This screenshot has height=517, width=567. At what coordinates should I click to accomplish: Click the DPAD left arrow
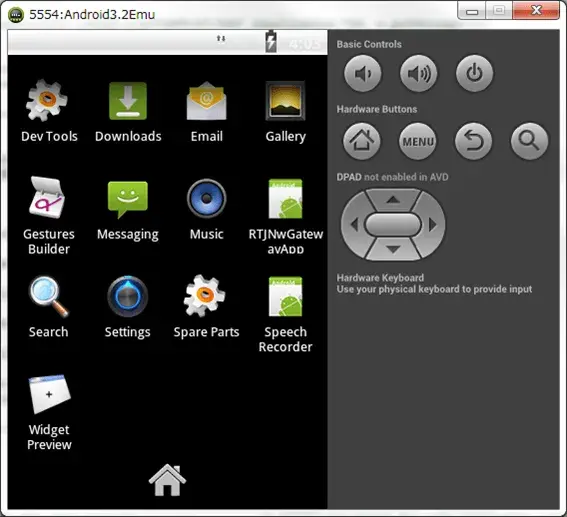[354, 225]
